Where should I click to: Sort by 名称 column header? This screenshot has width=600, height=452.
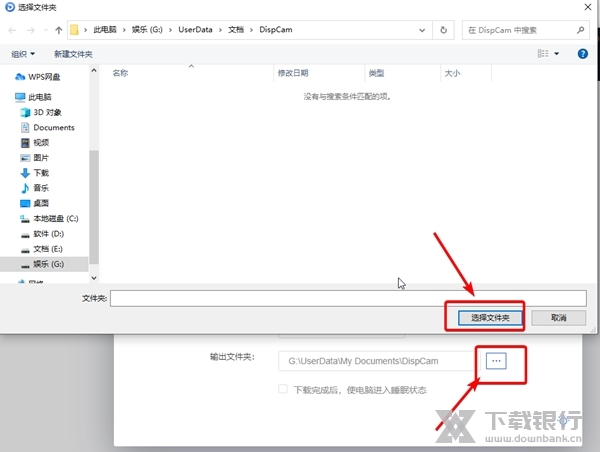[x=120, y=73]
